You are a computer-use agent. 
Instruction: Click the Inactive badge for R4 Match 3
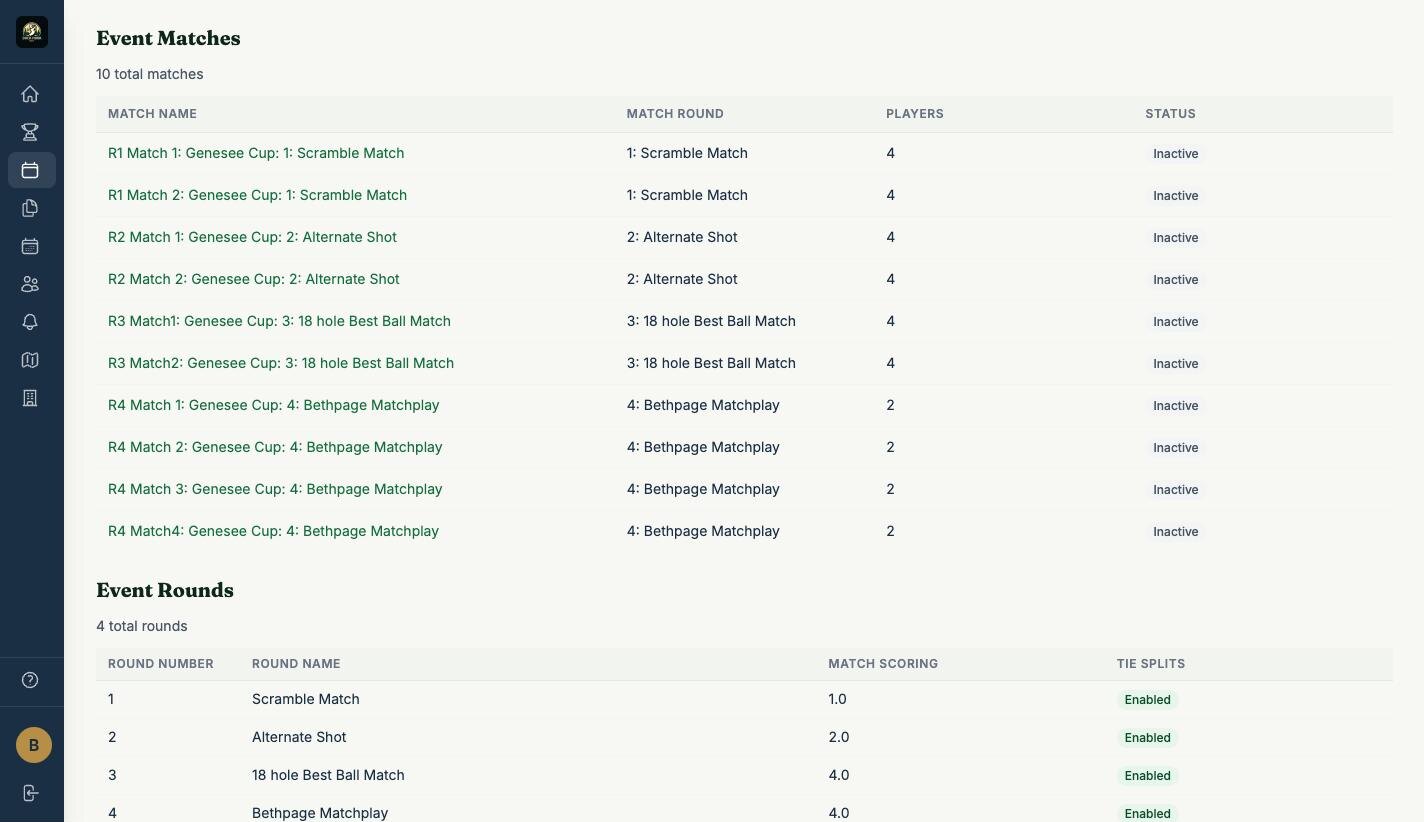coord(1176,490)
